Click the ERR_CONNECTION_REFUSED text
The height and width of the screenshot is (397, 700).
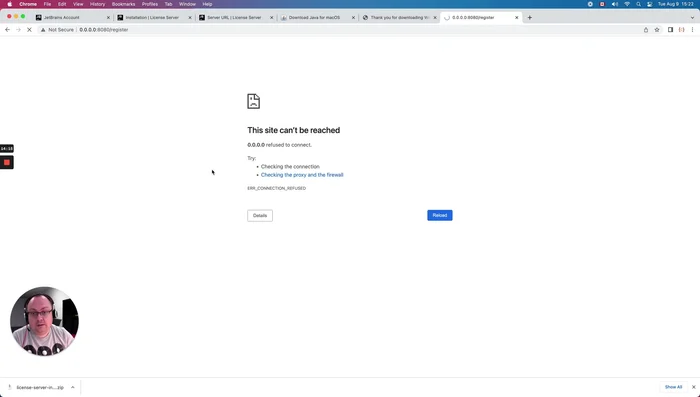coord(276,188)
